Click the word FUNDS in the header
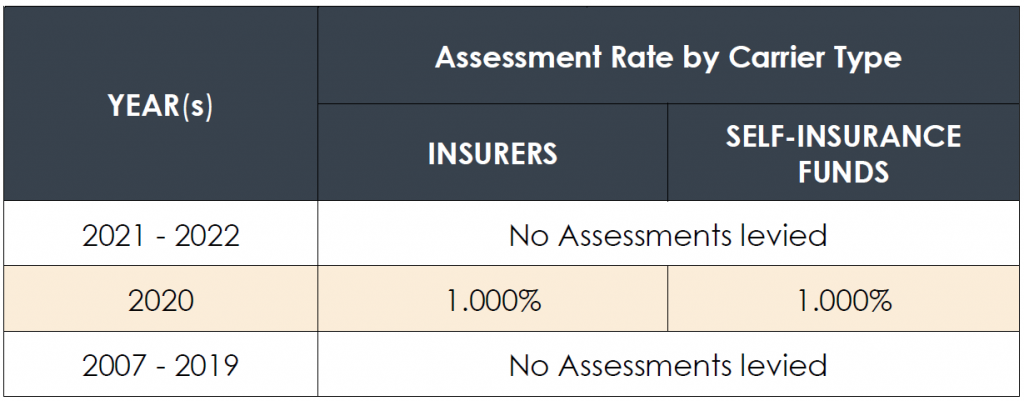 pos(844,171)
